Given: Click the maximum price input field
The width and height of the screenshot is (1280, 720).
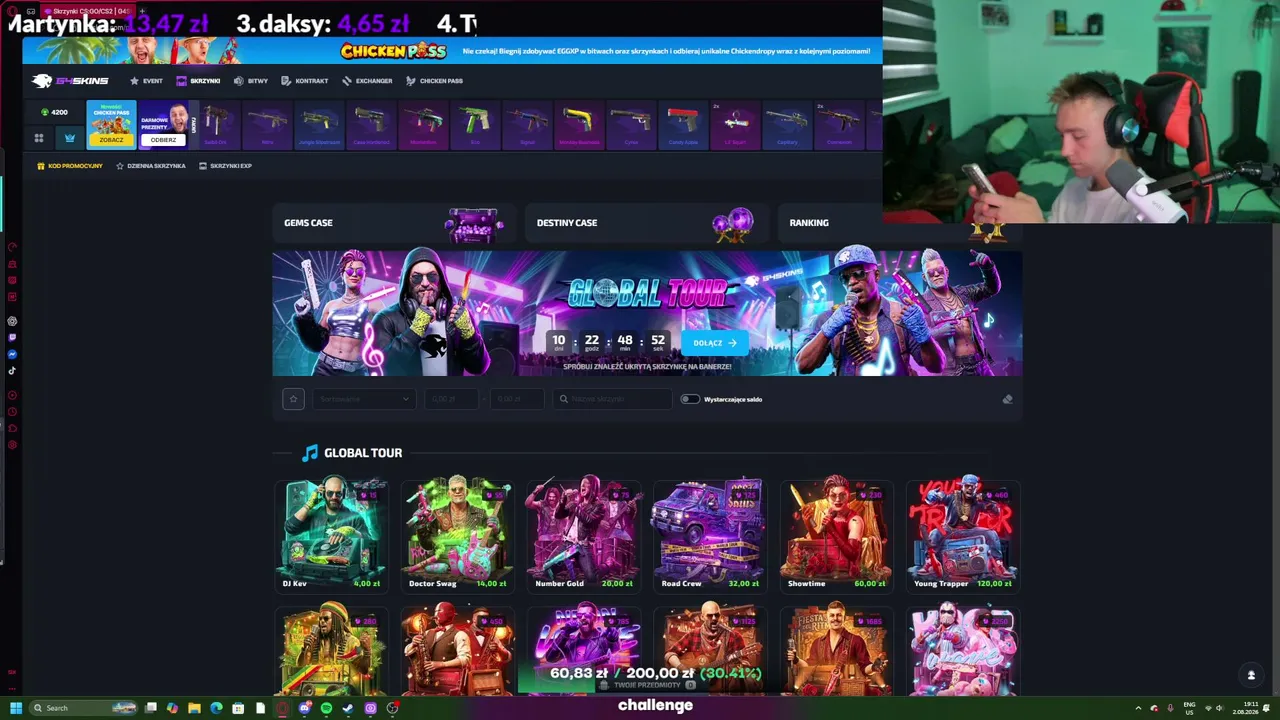Looking at the screenshot, I should click(x=516, y=399).
